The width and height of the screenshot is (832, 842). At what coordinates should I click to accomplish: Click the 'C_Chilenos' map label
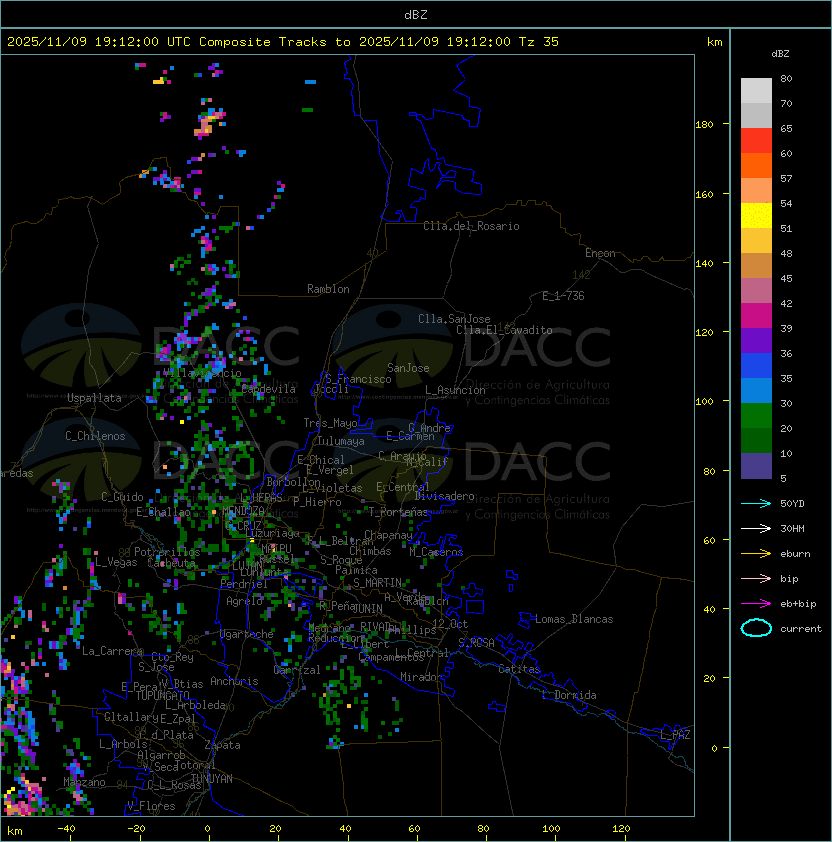95,436
